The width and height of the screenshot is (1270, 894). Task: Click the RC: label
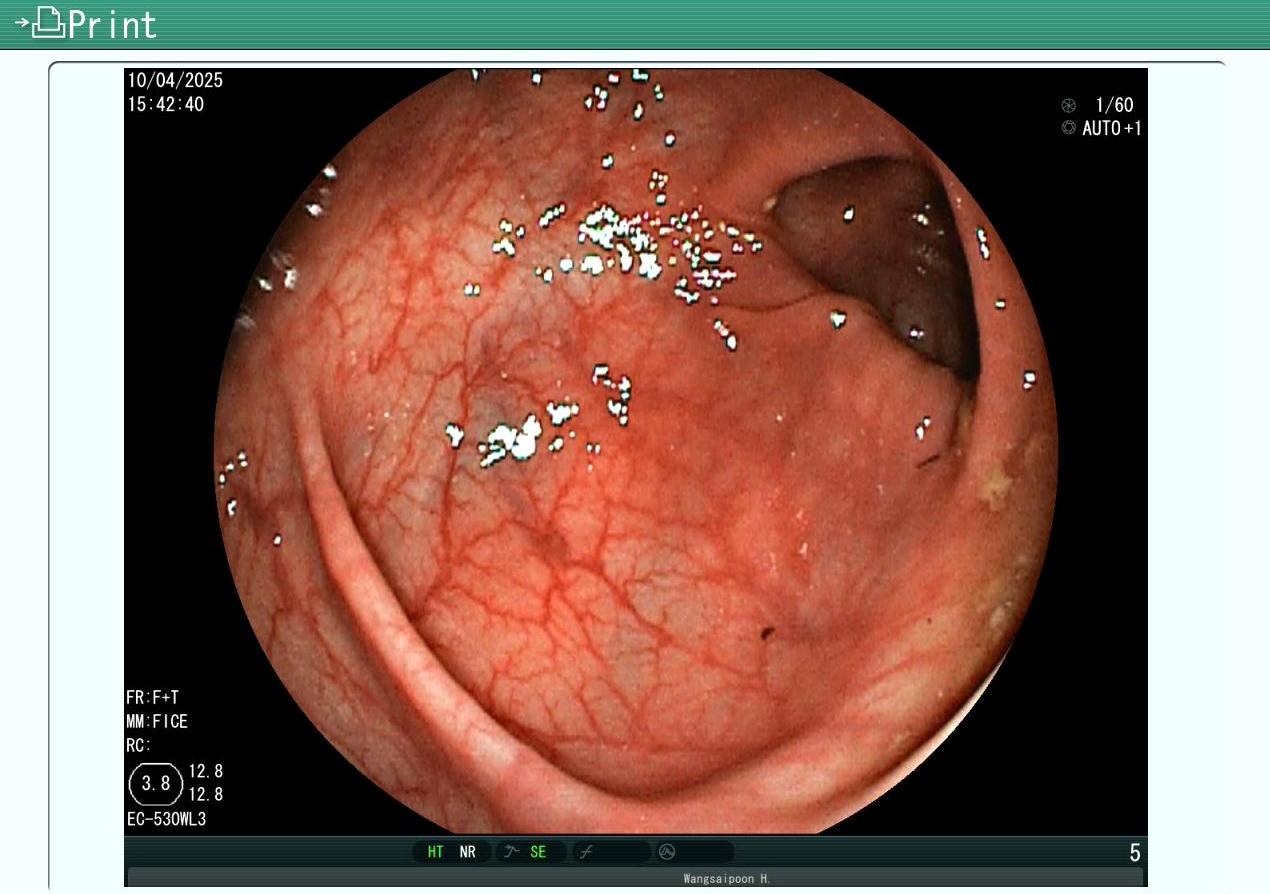(139, 745)
